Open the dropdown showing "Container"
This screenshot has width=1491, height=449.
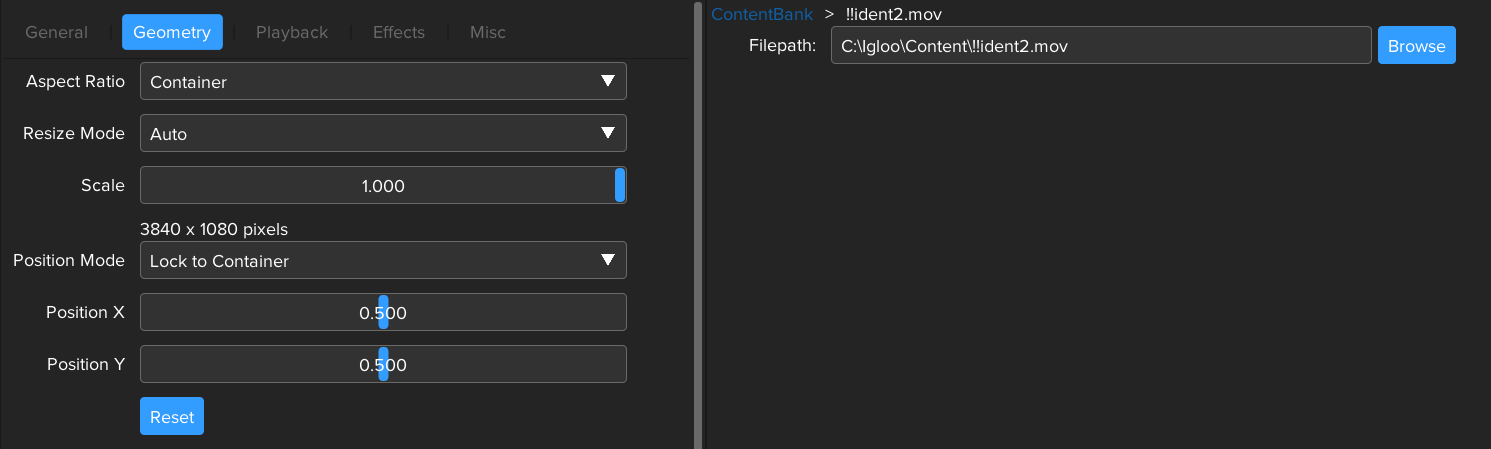[x=383, y=82]
